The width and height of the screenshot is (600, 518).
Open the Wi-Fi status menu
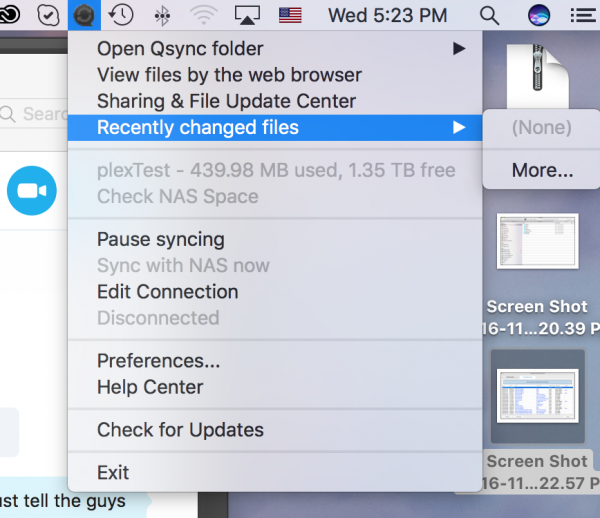pyautogui.click(x=204, y=16)
